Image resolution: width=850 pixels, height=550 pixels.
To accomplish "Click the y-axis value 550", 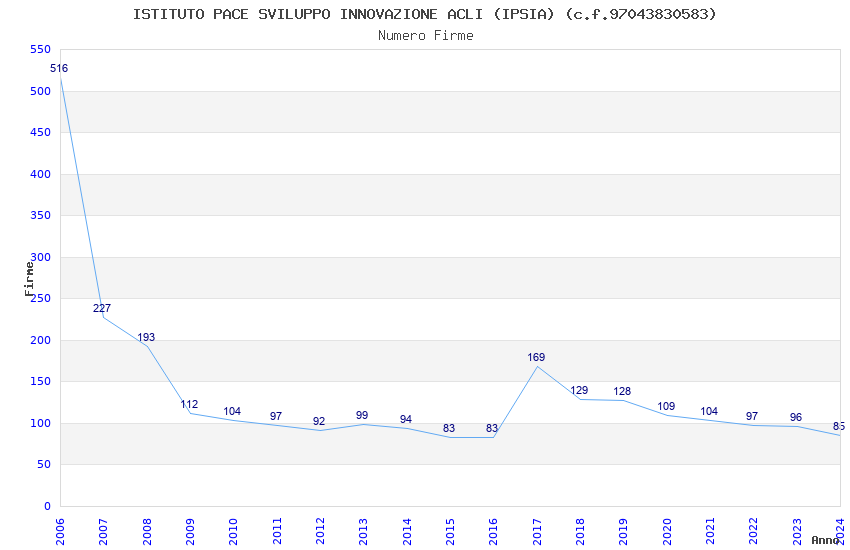I will click(41, 49).
